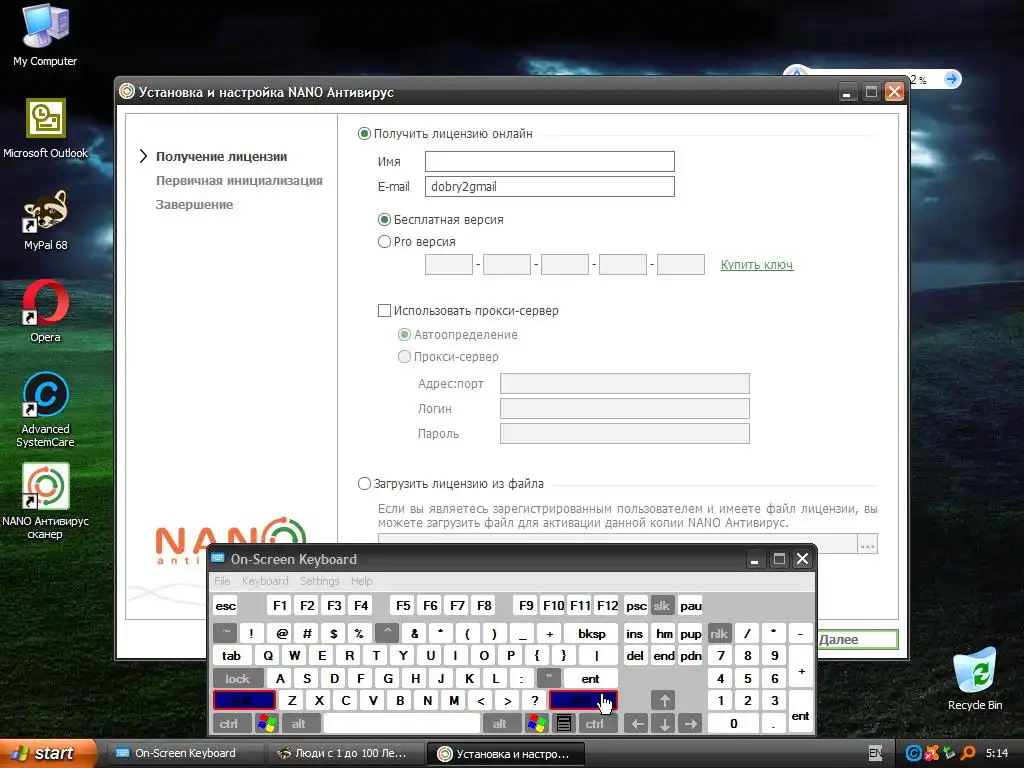Select the Recycle Bin icon
Image resolution: width=1024 pixels, height=768 pixels.
[x=974, y=679]
